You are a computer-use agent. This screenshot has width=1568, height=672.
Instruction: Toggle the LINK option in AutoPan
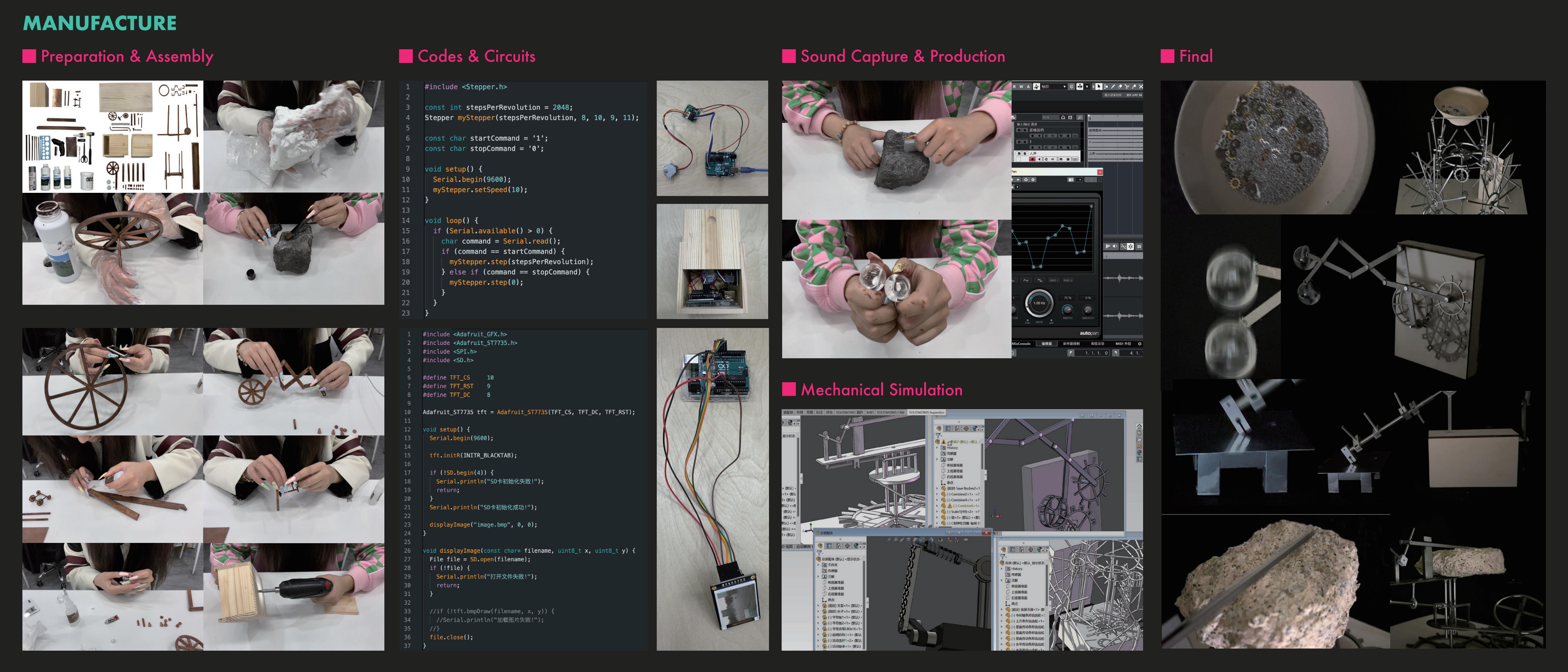[1051, 321]
